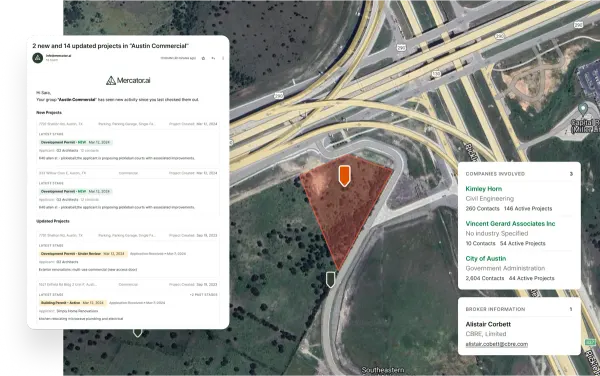Click "Project Created: Sep 19, 2023" on Enfield Rd card
Image resolution: width=600 pixels, height=376 pixels.
point(193,285)
